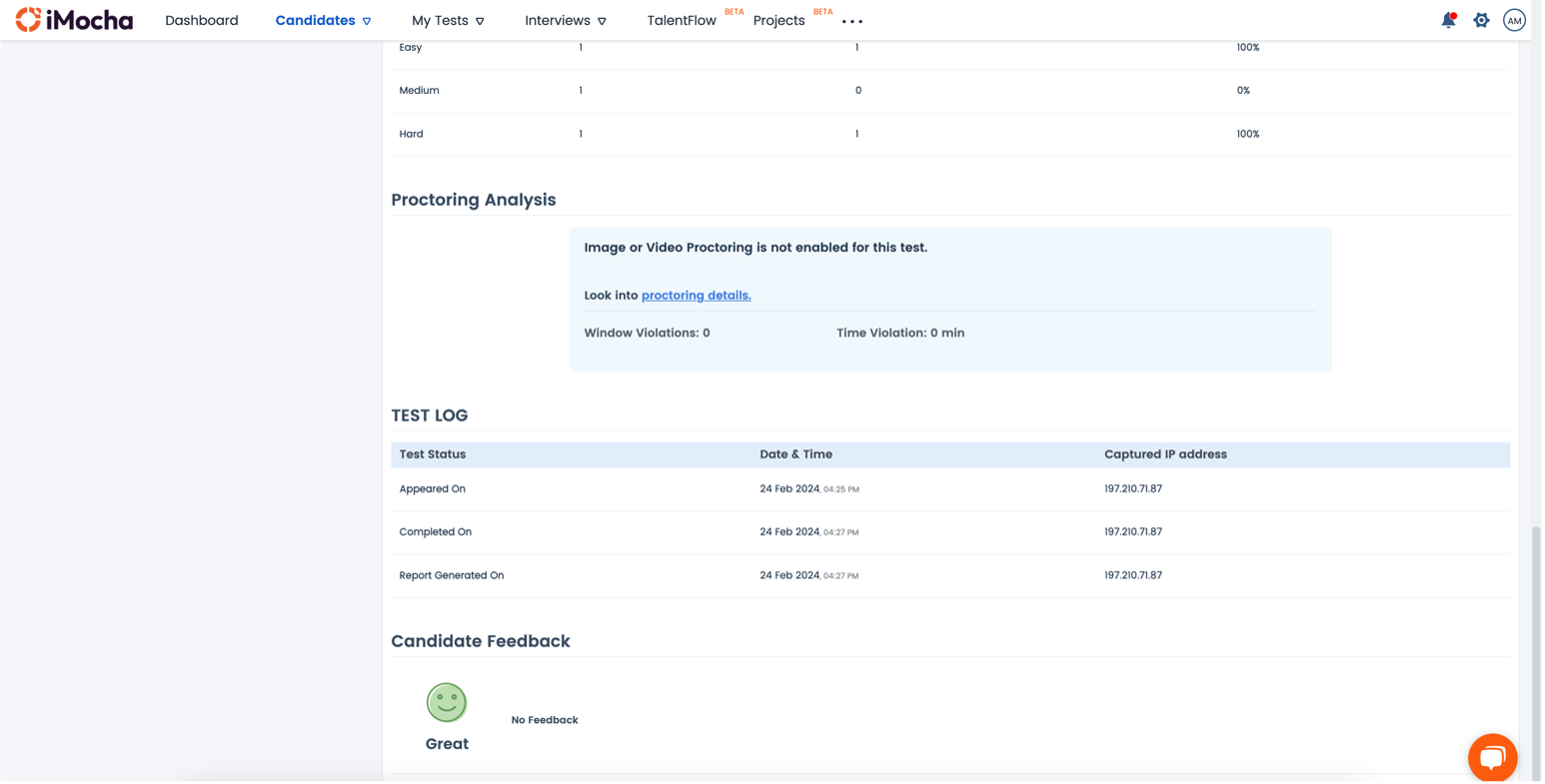Open the AM user profile avatar
This screenshot has width=1545, height=784.
(x=1514, y=20)
